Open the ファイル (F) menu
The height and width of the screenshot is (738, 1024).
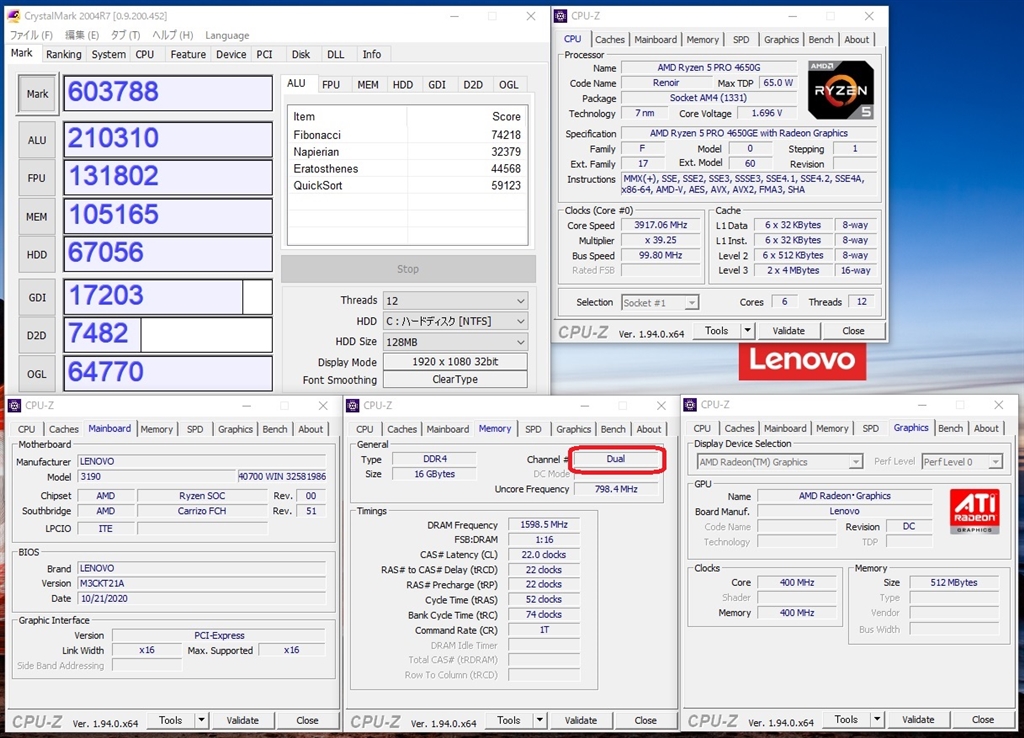[31, 35]
